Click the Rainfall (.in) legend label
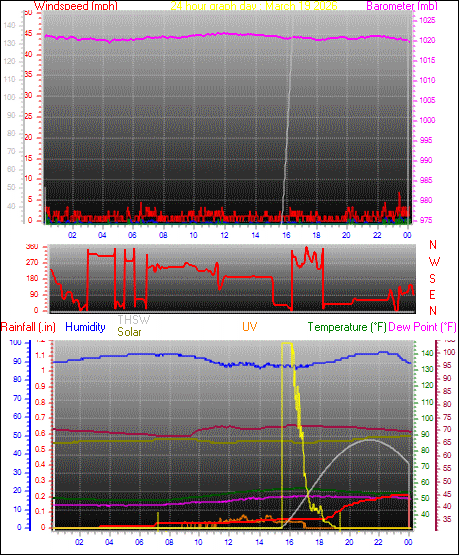Screen dimensions: 459x555 tap(28, 327)
